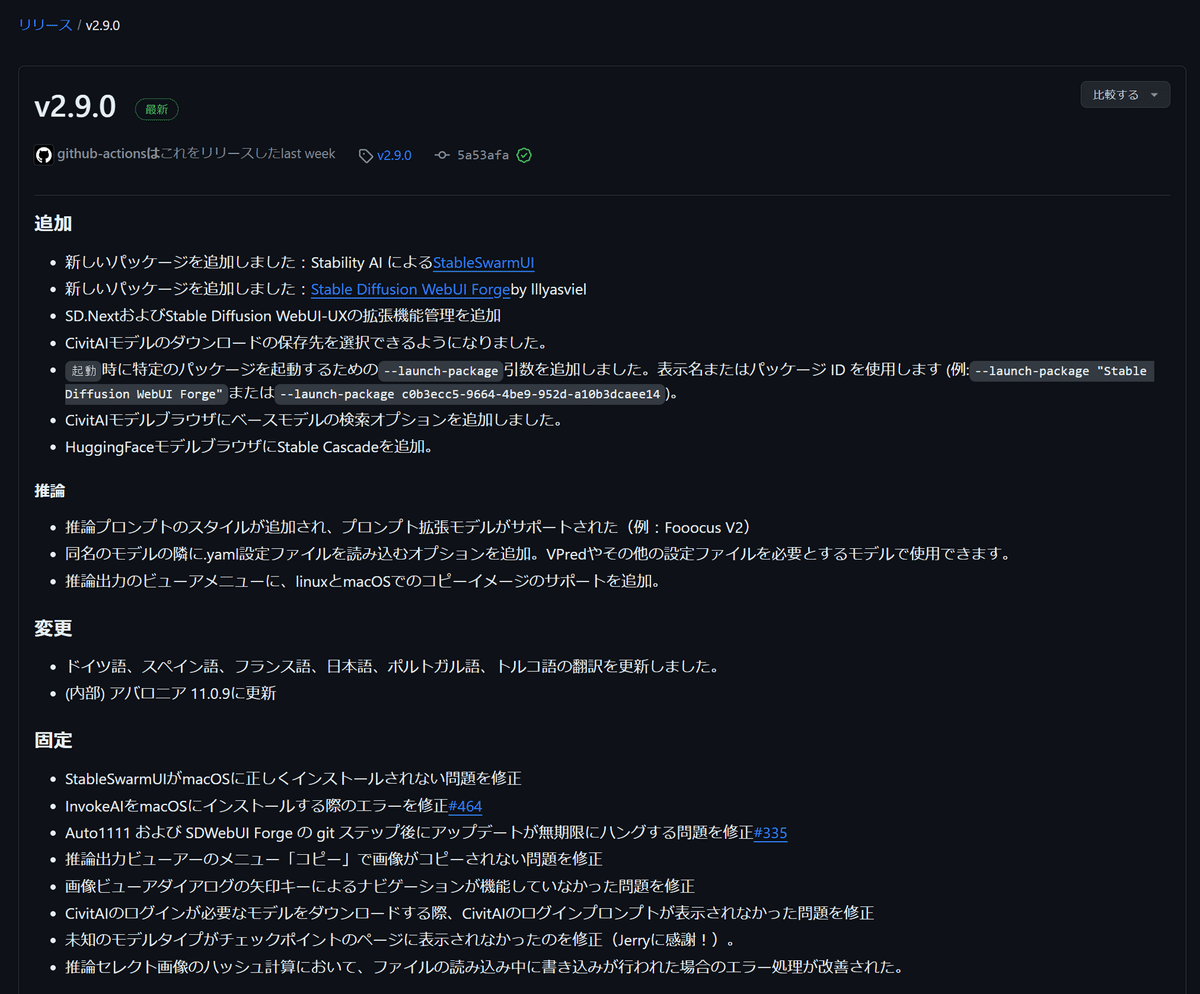Open pull request link #464

(x=464, y=805)
